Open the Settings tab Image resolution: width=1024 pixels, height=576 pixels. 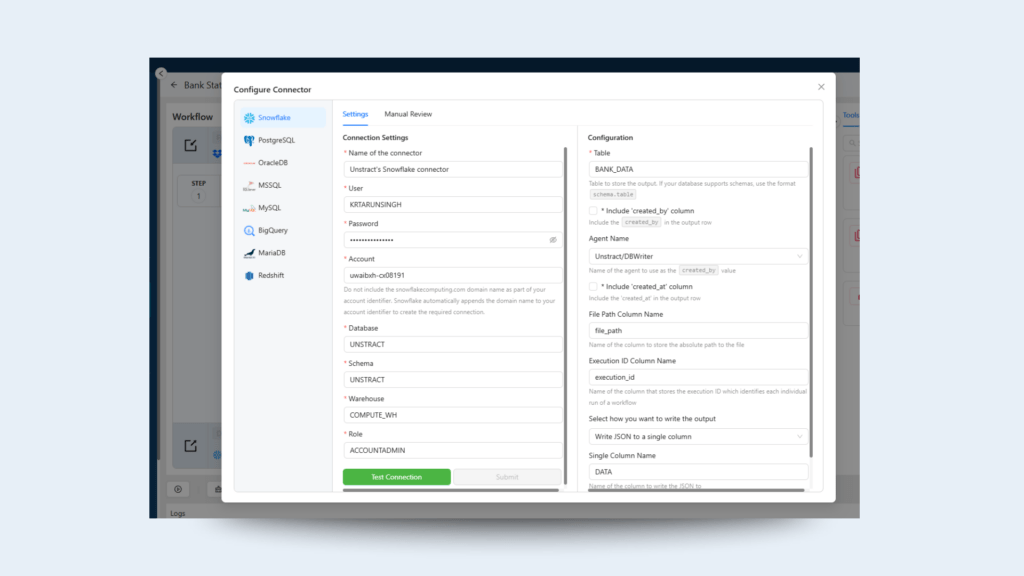pyautogui.click(x=355, y=115)
